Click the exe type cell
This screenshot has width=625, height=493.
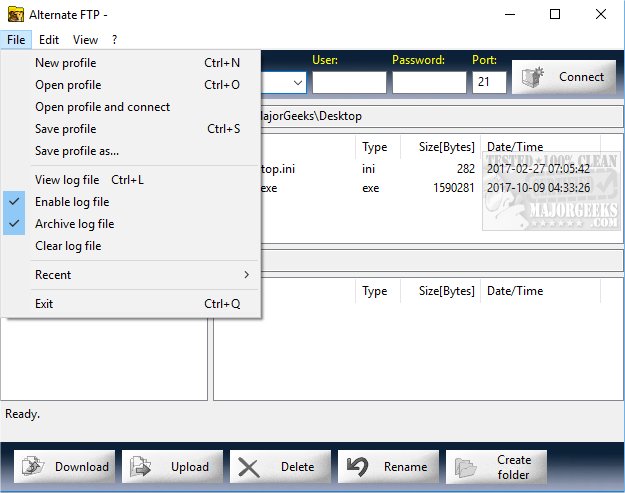(x=371, y=188)
